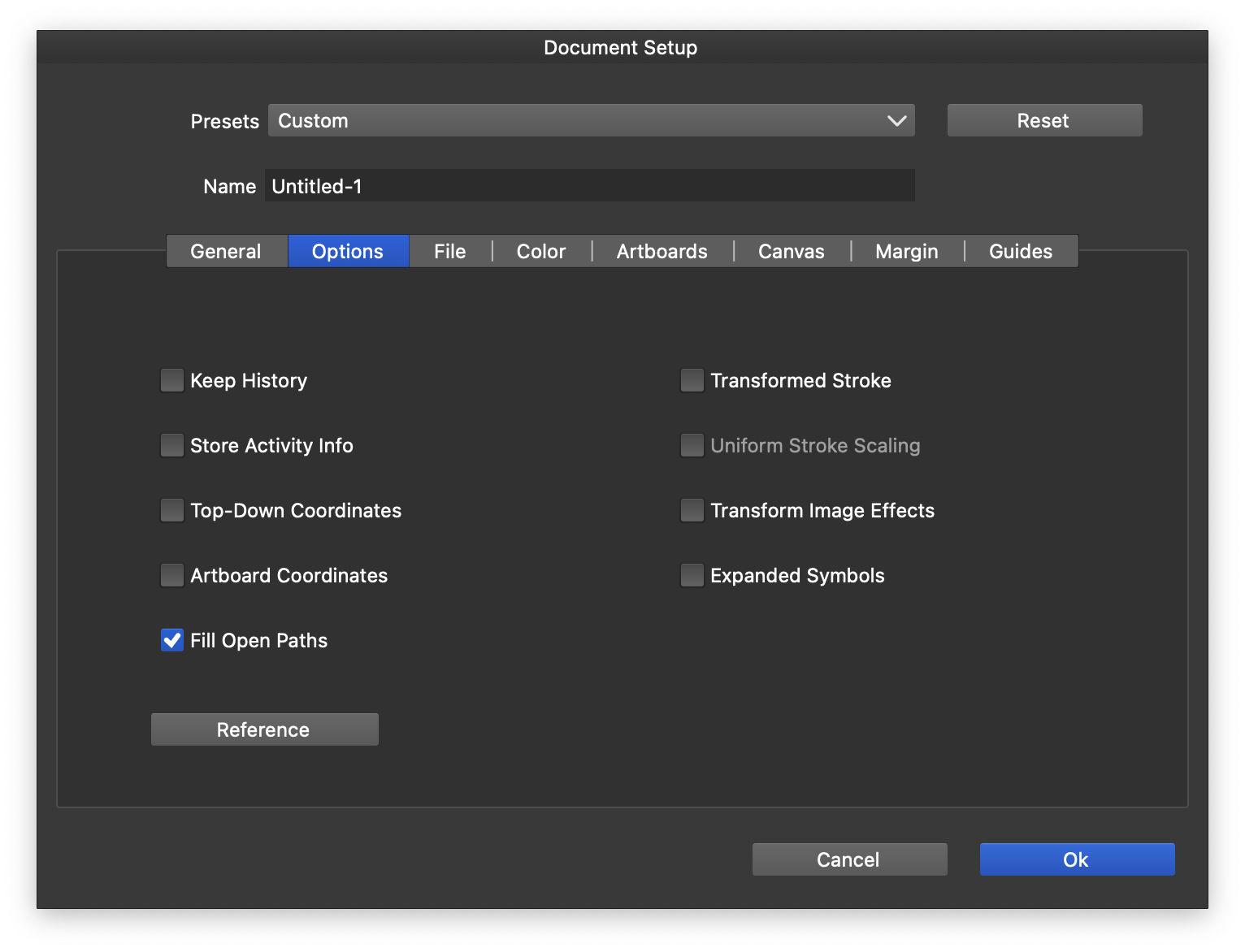Enable the Keep History checkbox
The height and width of the screenshot is (952, 1245).
[172, 381]
